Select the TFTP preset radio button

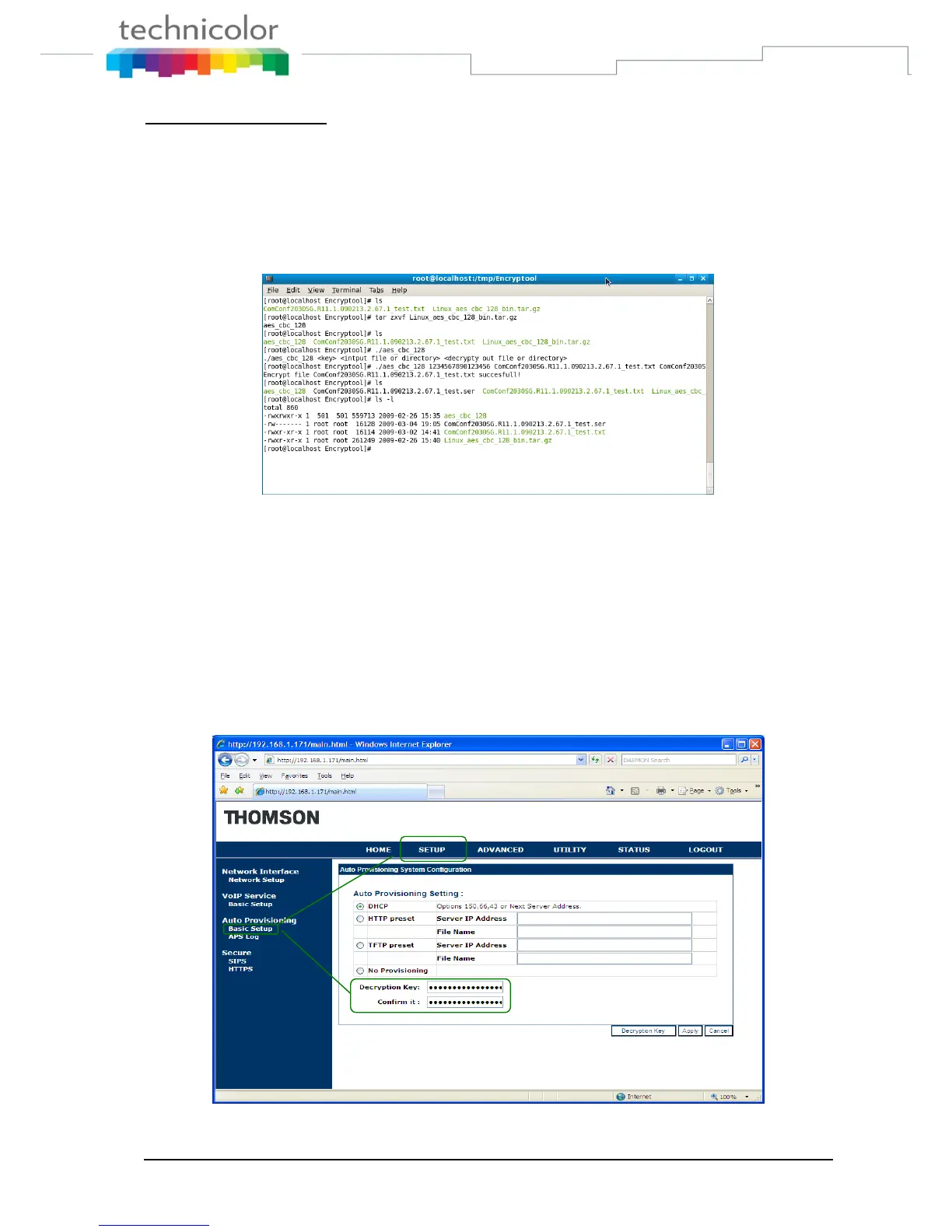click(x=360, y=946)
